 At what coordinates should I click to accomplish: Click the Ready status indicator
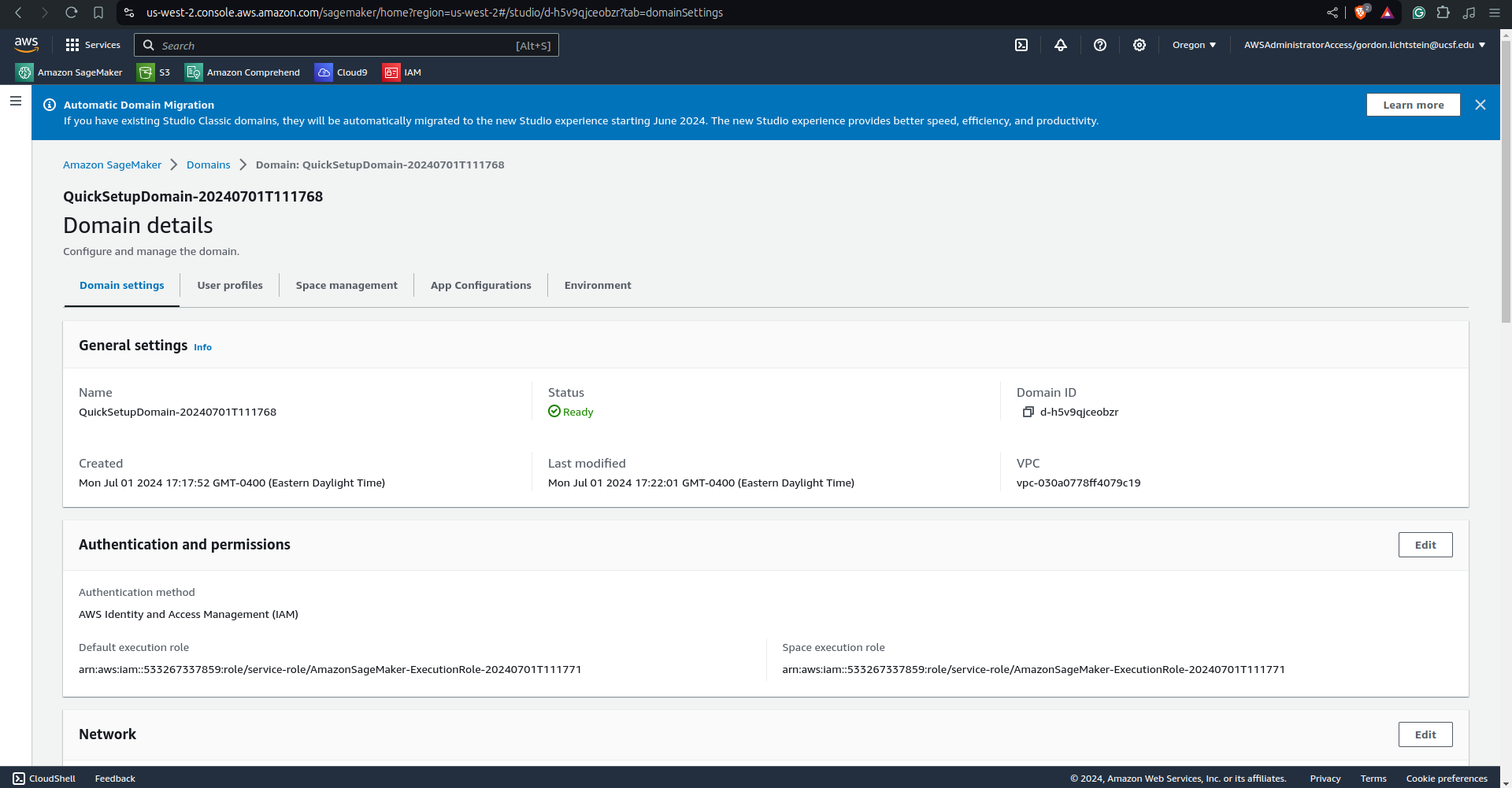[x=571, y=412]
